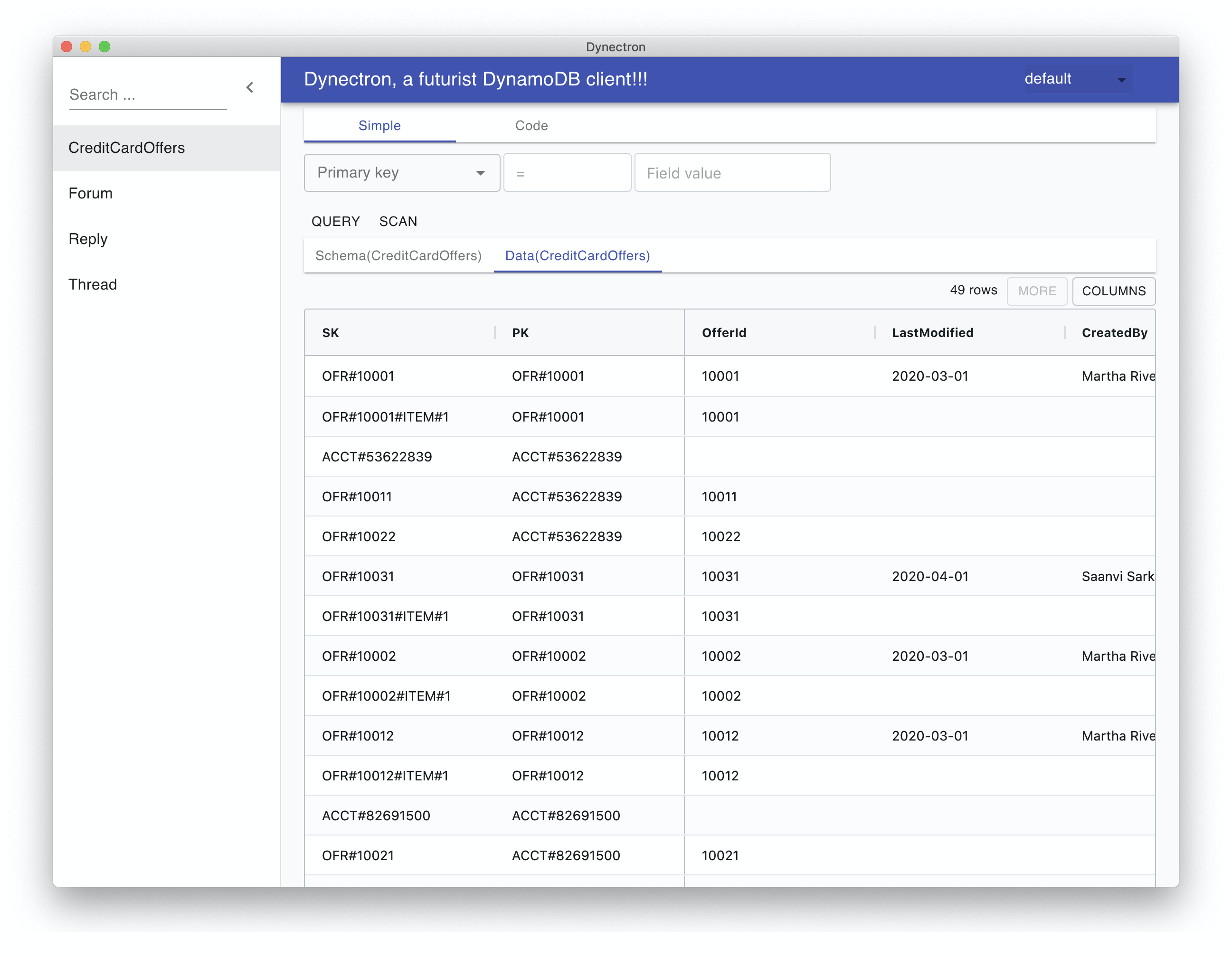The height and width of the screenshot is (957, 1232).
Task: Open the Schema(CreditCardOffers) tab
Action: pyautogui.click(x=398, y=255)
